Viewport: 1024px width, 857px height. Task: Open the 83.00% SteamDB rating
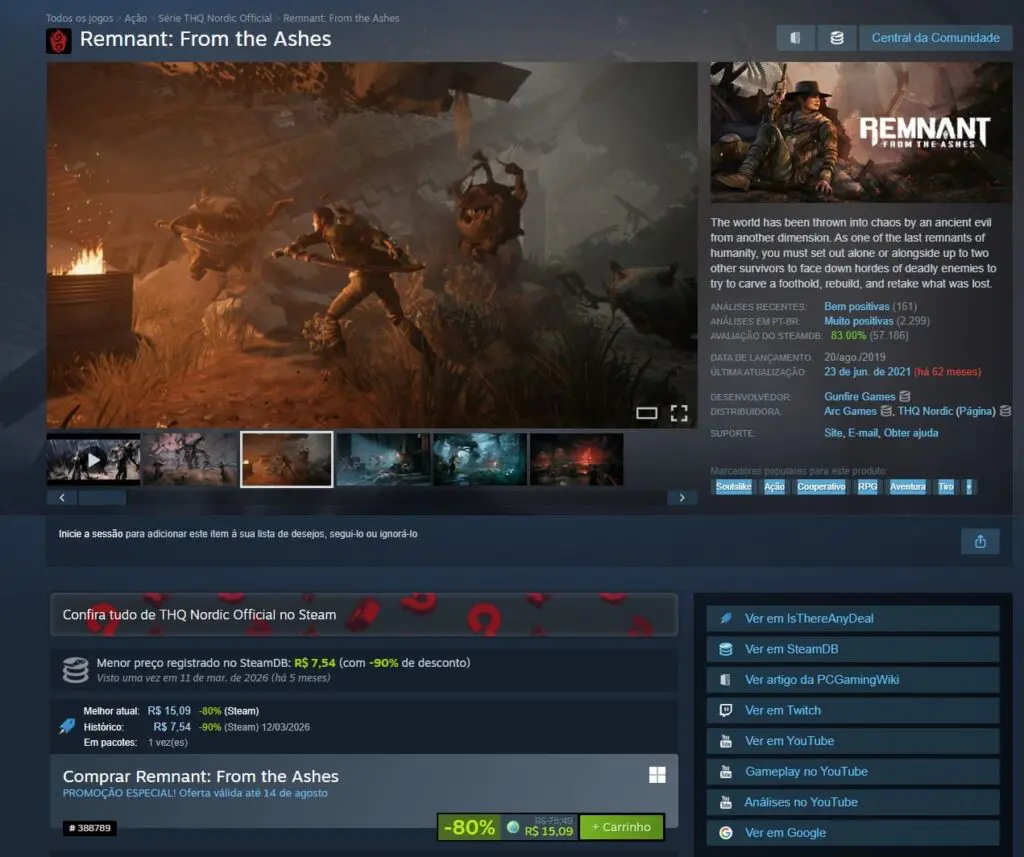coord(848,335)
